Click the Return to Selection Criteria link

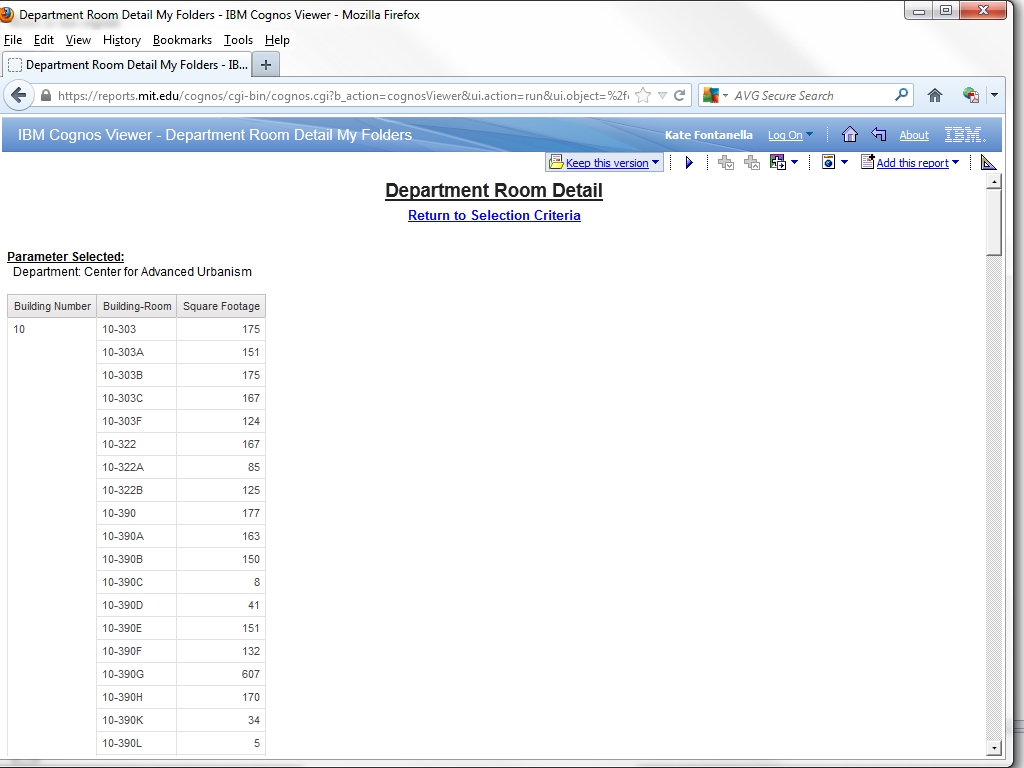(x=494, y=215)
